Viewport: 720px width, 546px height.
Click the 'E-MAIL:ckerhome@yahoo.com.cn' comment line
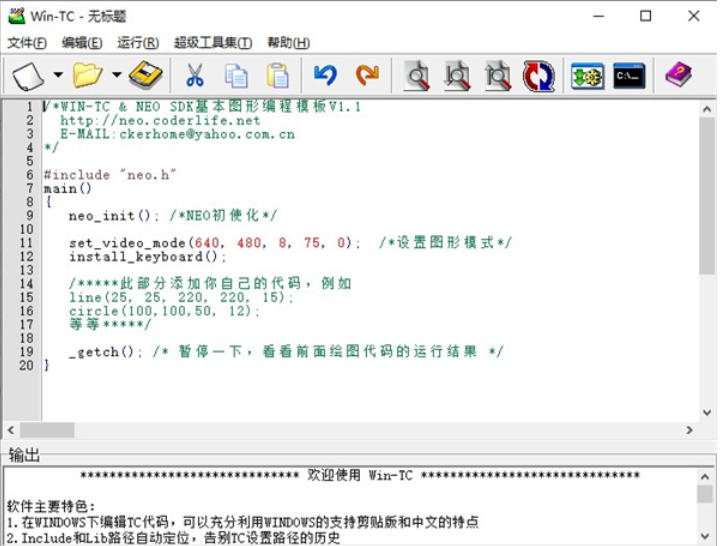[177, 135]
